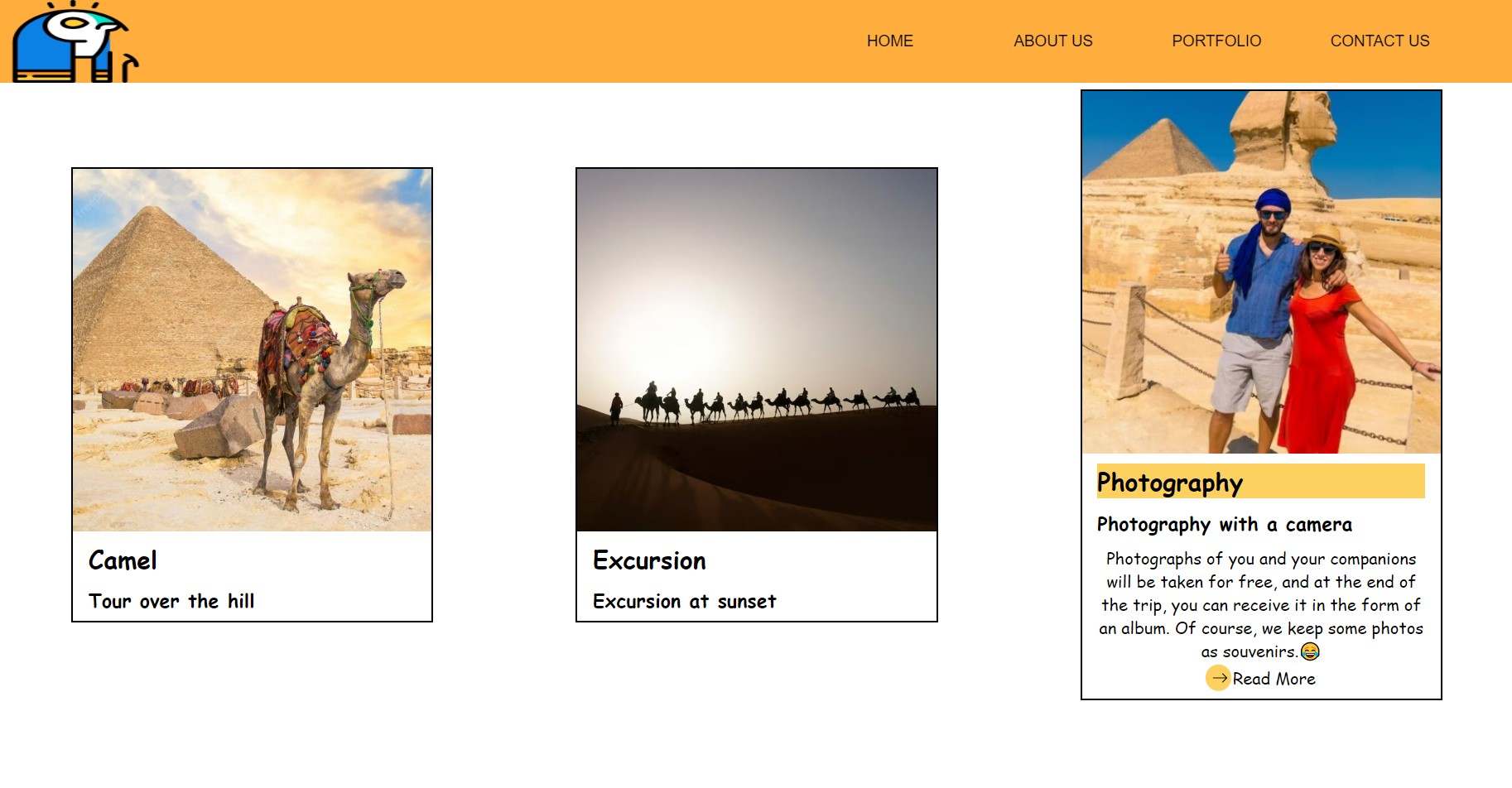The width and height of the screenshot is (1512, 788).
Task: Click the laughing emoji in the Photography description
Action: 1308,651
